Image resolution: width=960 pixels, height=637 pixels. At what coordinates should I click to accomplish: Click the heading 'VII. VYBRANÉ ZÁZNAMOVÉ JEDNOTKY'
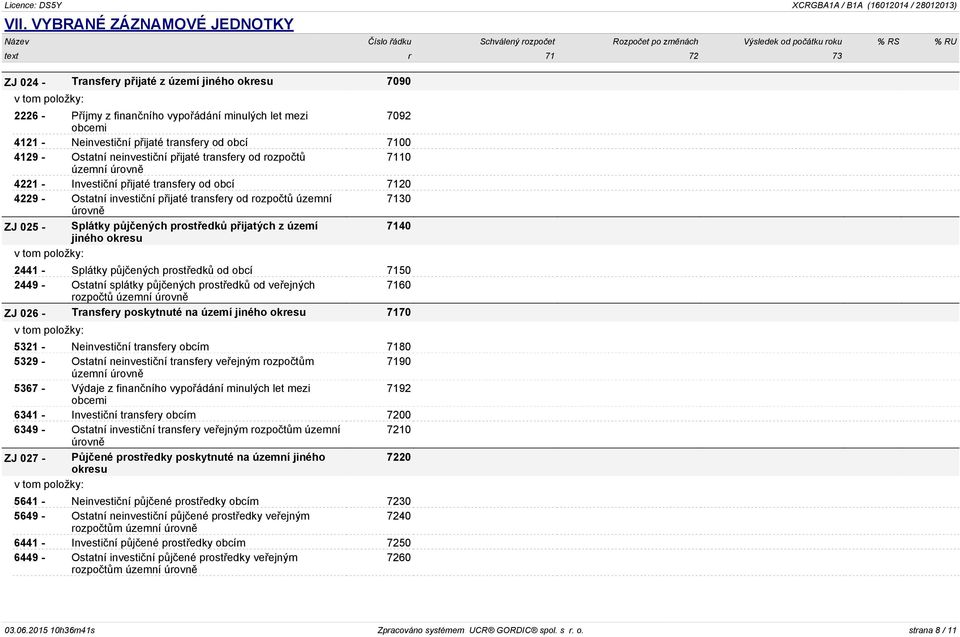(149, 24)
